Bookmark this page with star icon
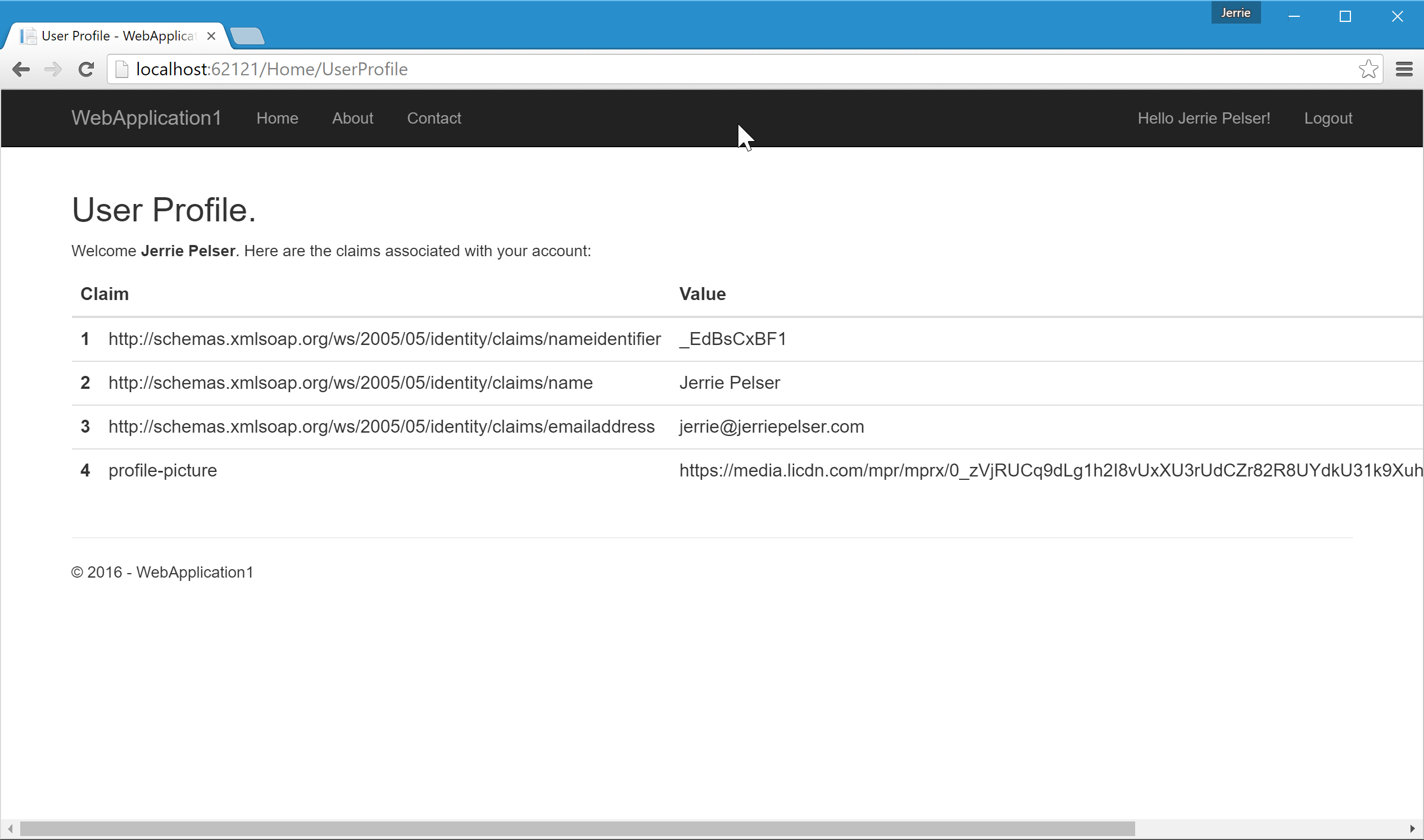The height and width of the screenshot is (840, 1424). (x=1368, y=69)
